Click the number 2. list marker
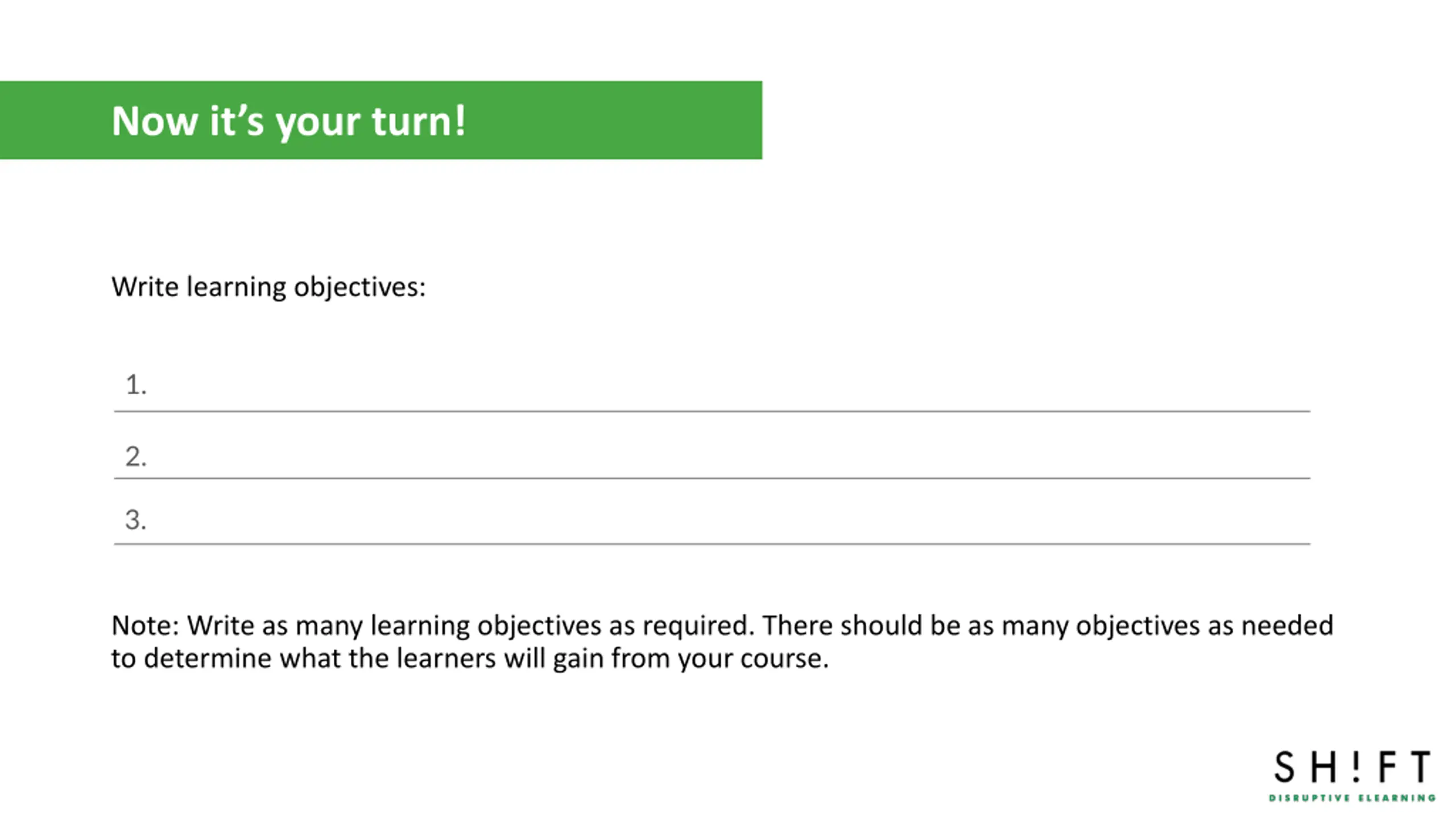The width and height of the screenshot is (1456, 819). tap(136, 457)
